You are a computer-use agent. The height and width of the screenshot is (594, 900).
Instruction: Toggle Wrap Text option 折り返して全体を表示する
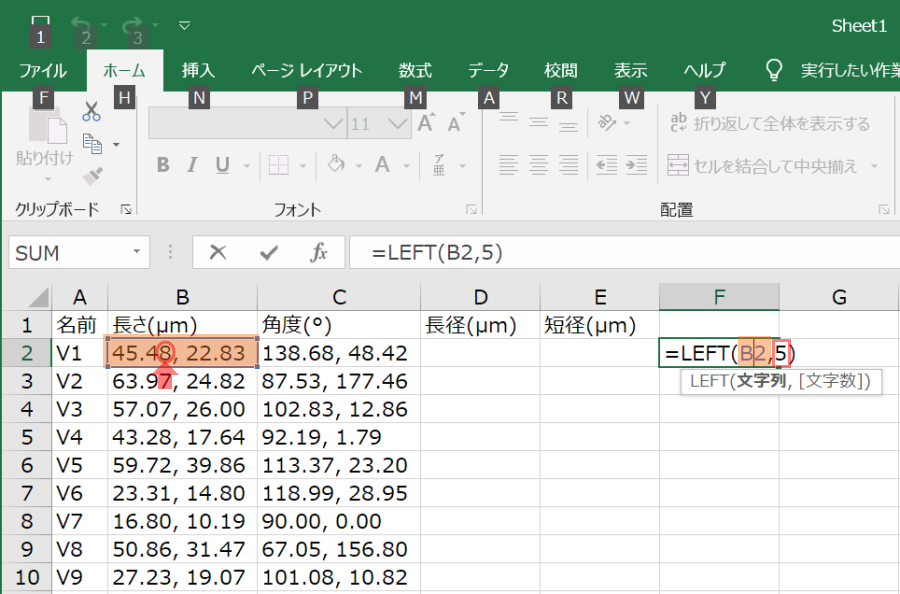click(770, 123)
